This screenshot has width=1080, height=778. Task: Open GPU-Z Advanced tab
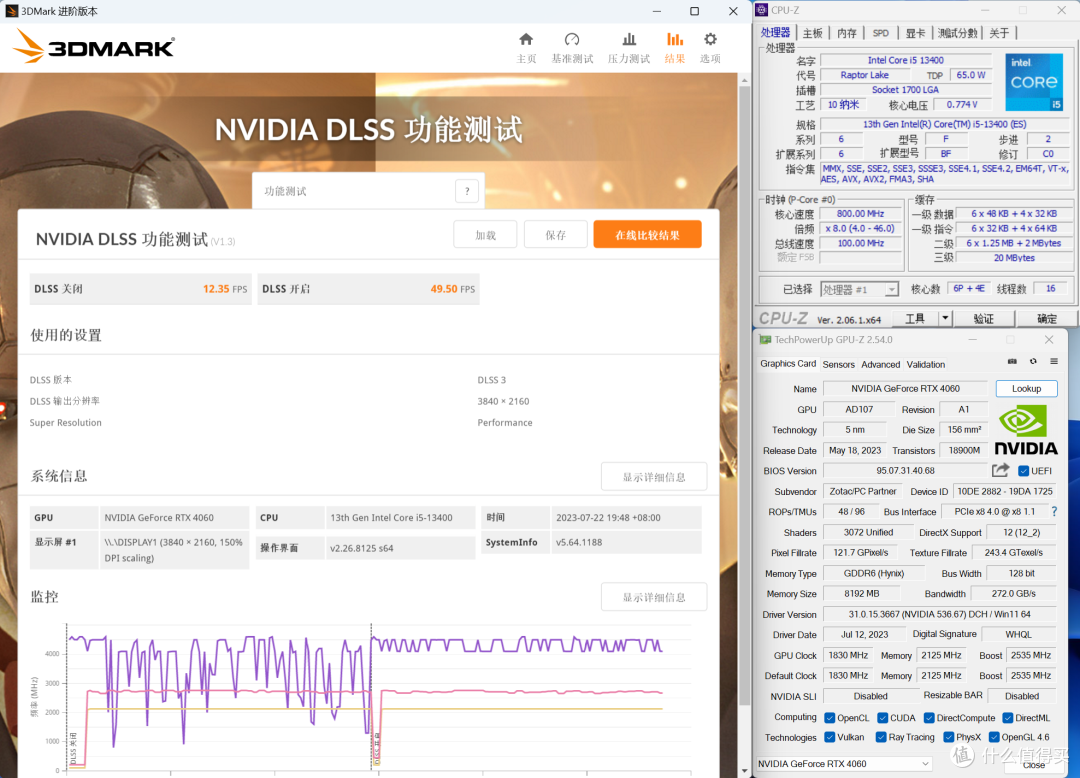[x=880, y=364]
